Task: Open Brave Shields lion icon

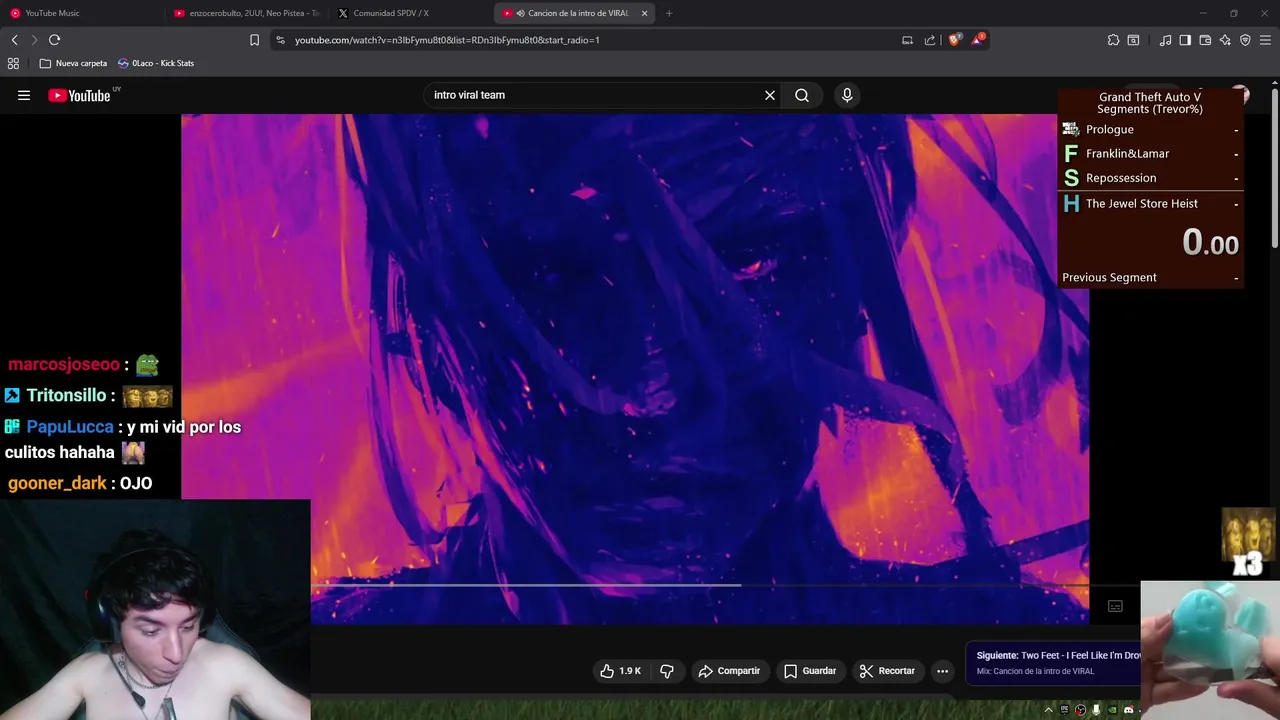Action: pos(955,40)
